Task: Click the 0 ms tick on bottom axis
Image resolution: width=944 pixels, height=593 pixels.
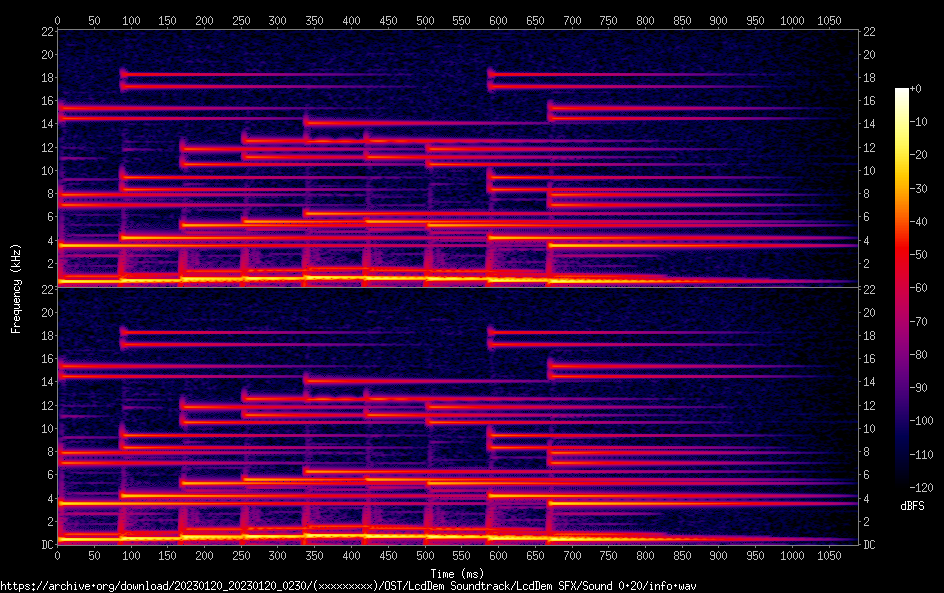Action: [57, 555]
